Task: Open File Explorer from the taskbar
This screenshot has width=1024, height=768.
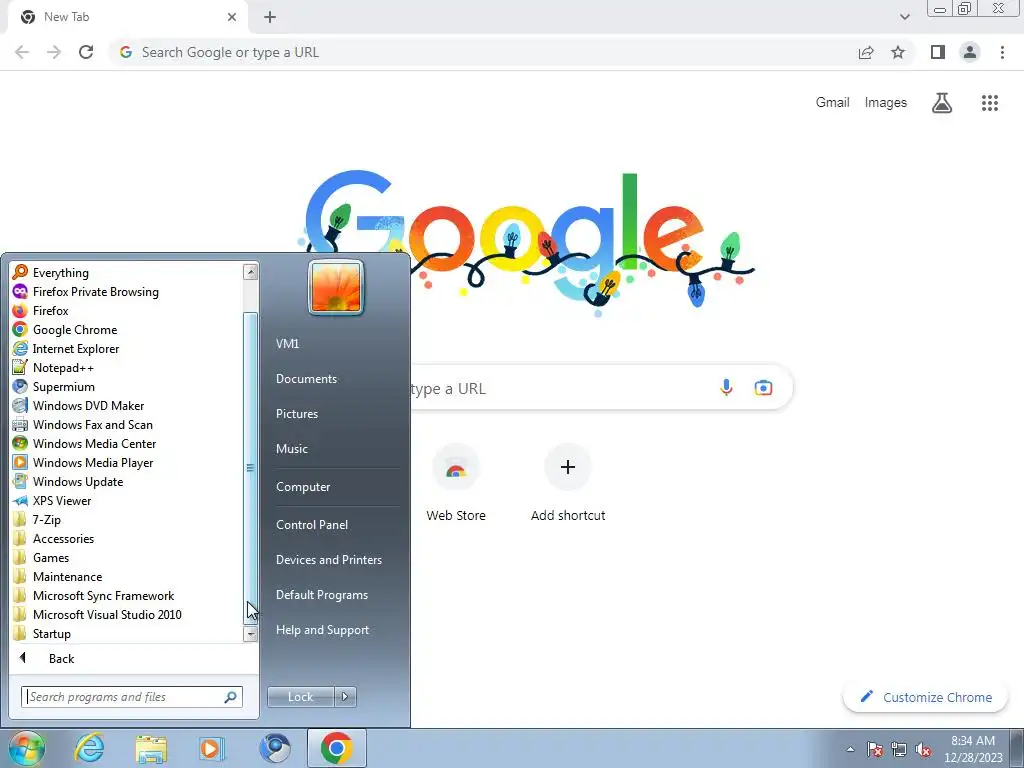Action: click(x=151, y=749)
